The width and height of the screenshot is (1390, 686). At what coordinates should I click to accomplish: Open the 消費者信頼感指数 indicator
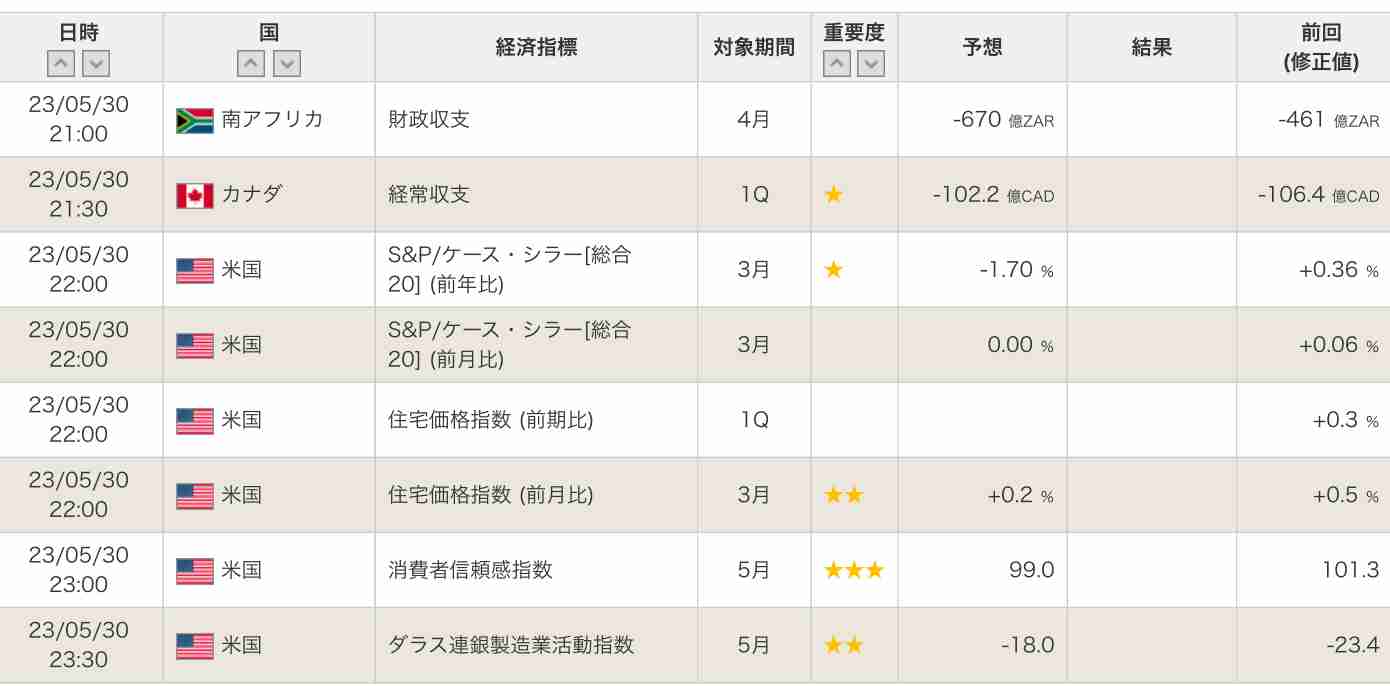(x=470, y=570)
